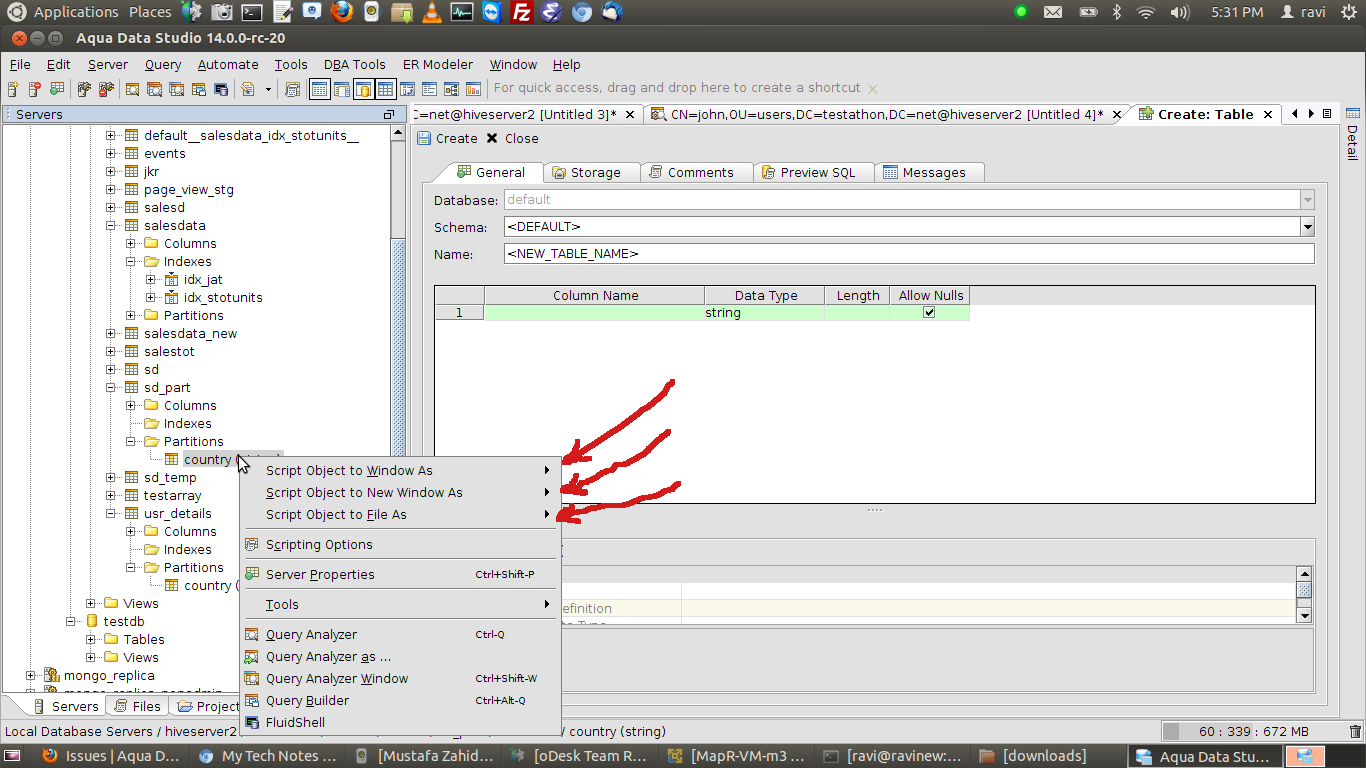The image size is (1366, 768).
Task: Click the mongo_replica server icon
Action: 52,676
